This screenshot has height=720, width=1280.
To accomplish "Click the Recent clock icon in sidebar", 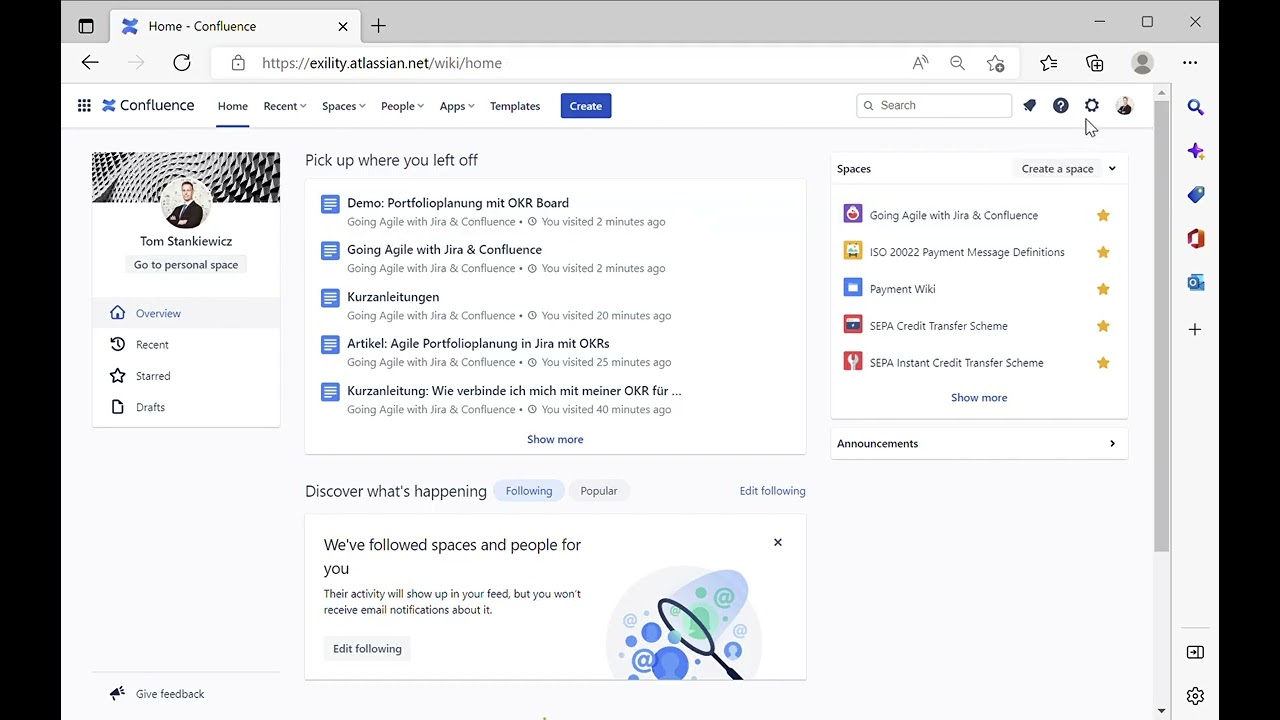I will (117, 344).
